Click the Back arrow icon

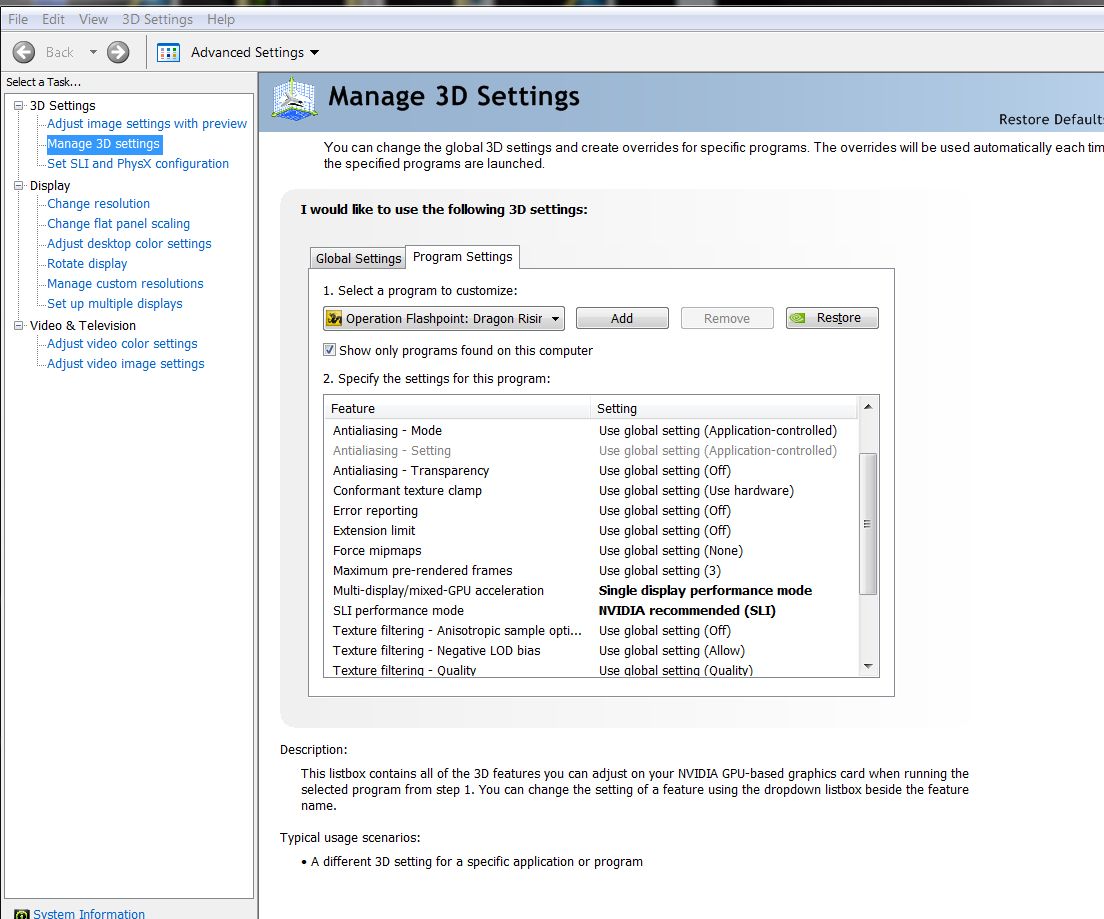[23, 52]
